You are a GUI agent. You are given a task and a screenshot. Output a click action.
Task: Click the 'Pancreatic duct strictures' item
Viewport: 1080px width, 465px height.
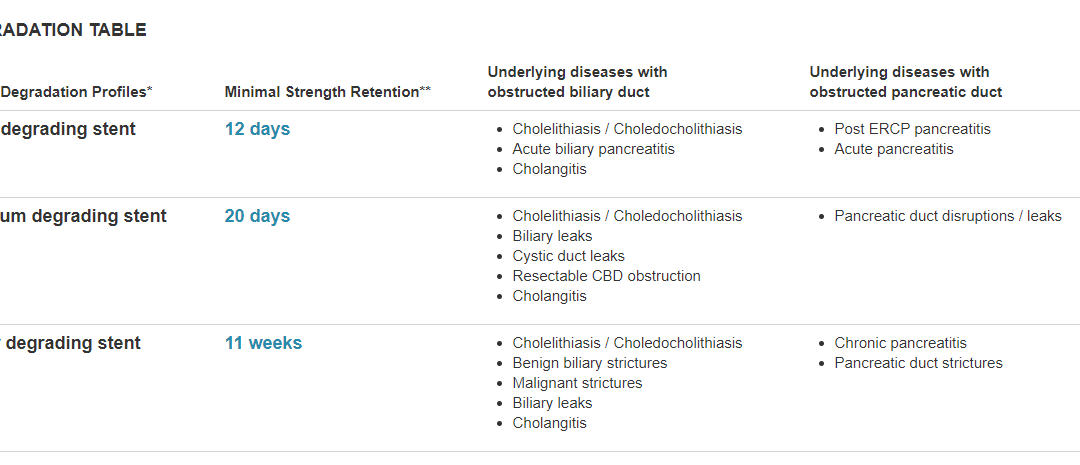918,363
